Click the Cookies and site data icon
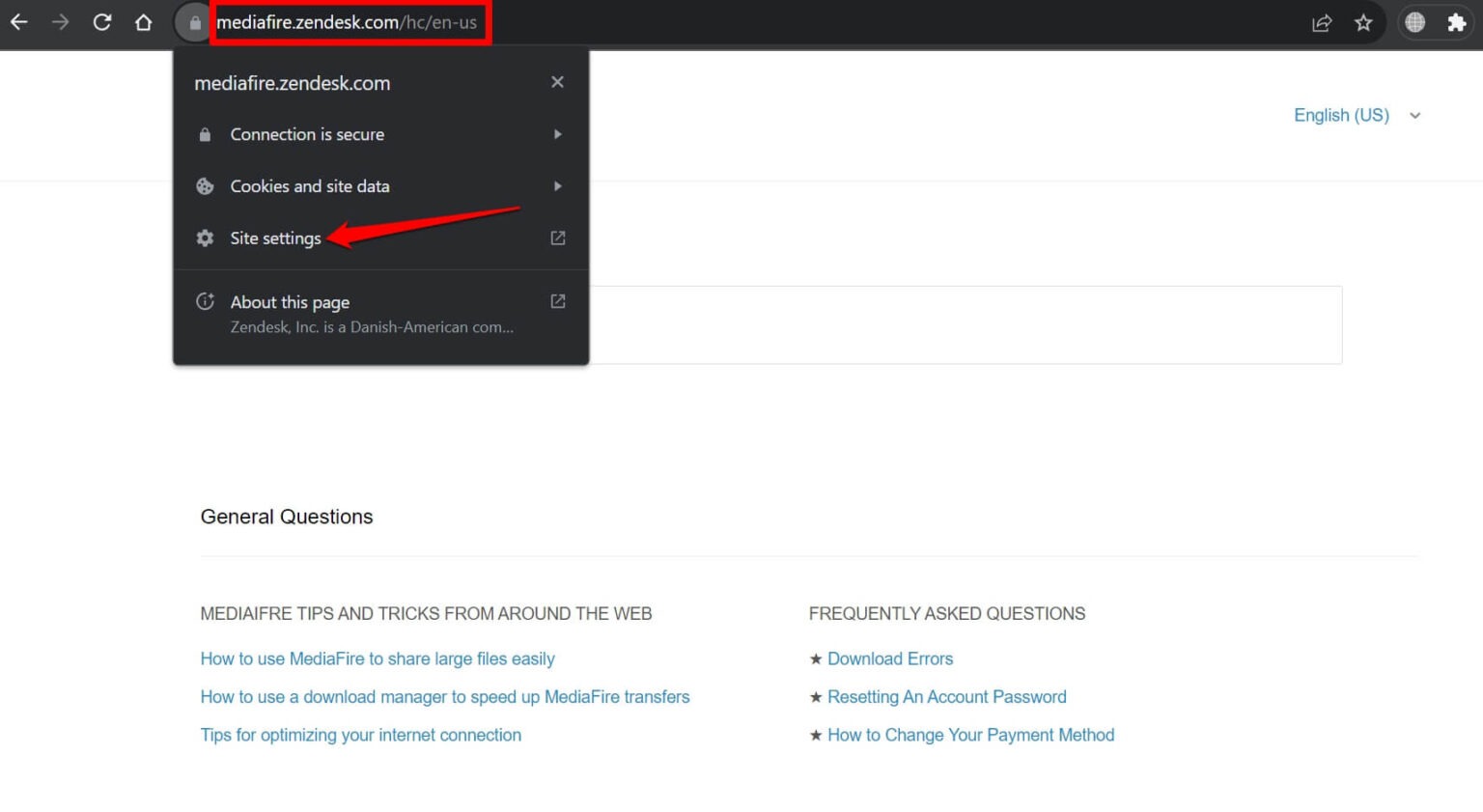1483x812 pixels. click(205, 186)
